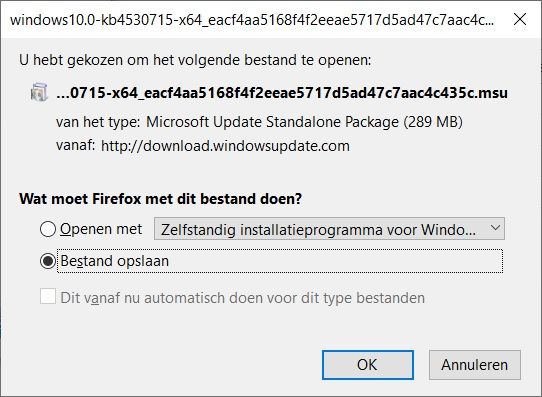Click the chevron arrow of the application dropdown
The image size is (542, 397).
495,228
